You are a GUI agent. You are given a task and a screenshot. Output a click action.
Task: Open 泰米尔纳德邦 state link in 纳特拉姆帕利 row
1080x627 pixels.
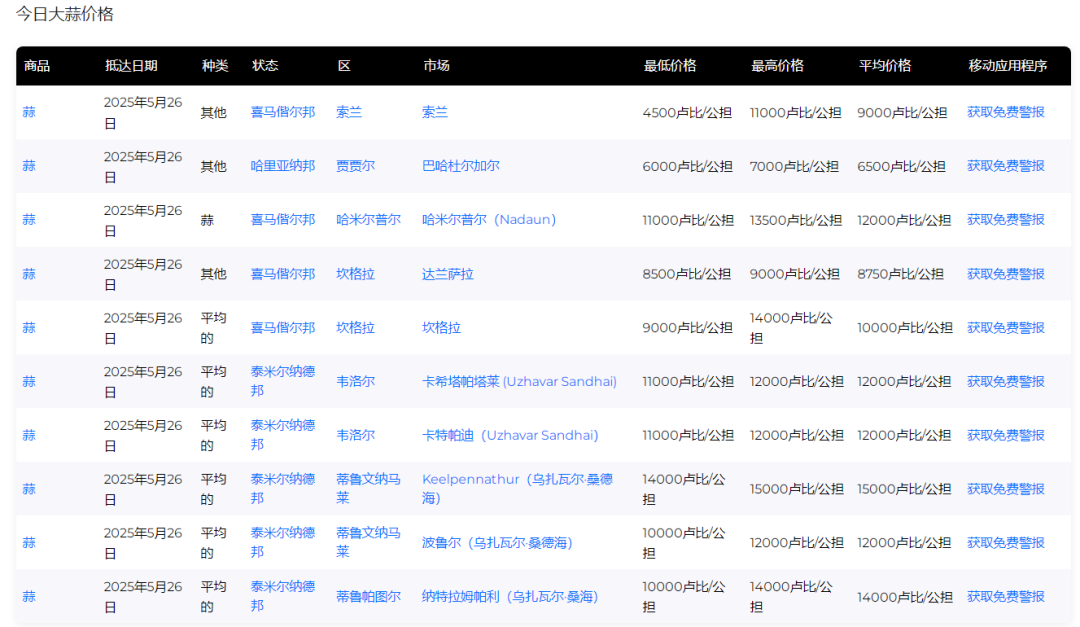pos(283,596)
